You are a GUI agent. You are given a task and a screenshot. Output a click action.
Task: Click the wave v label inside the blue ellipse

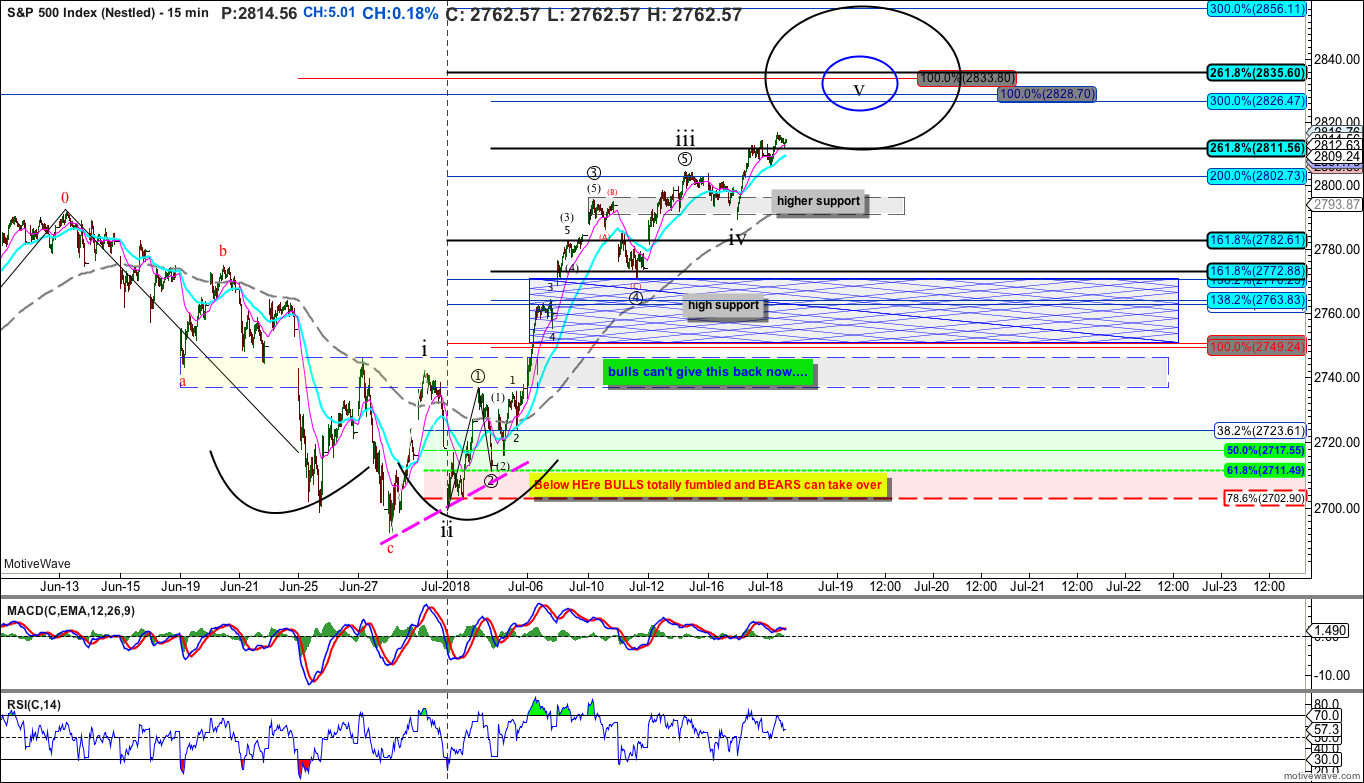(858, 90)
